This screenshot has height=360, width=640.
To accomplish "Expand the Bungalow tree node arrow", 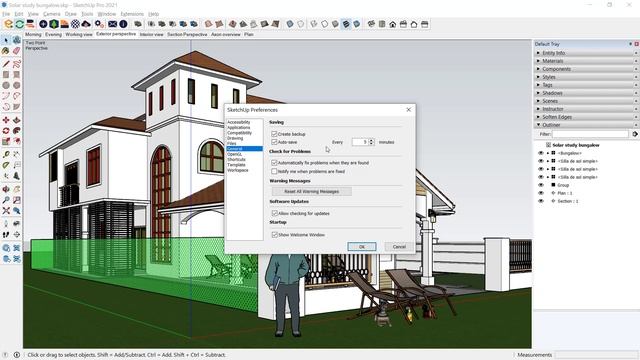I will tap(548, 153).
